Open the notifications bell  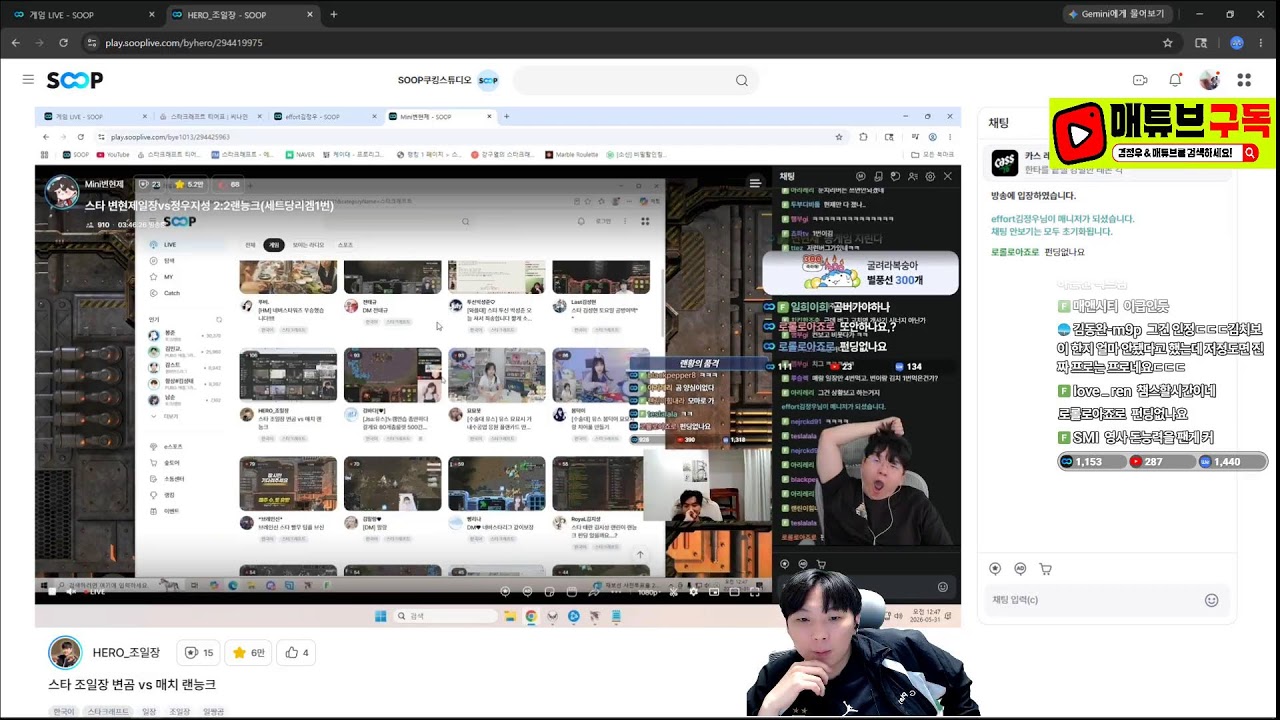pyautogui.click(x=1175, y=80)
